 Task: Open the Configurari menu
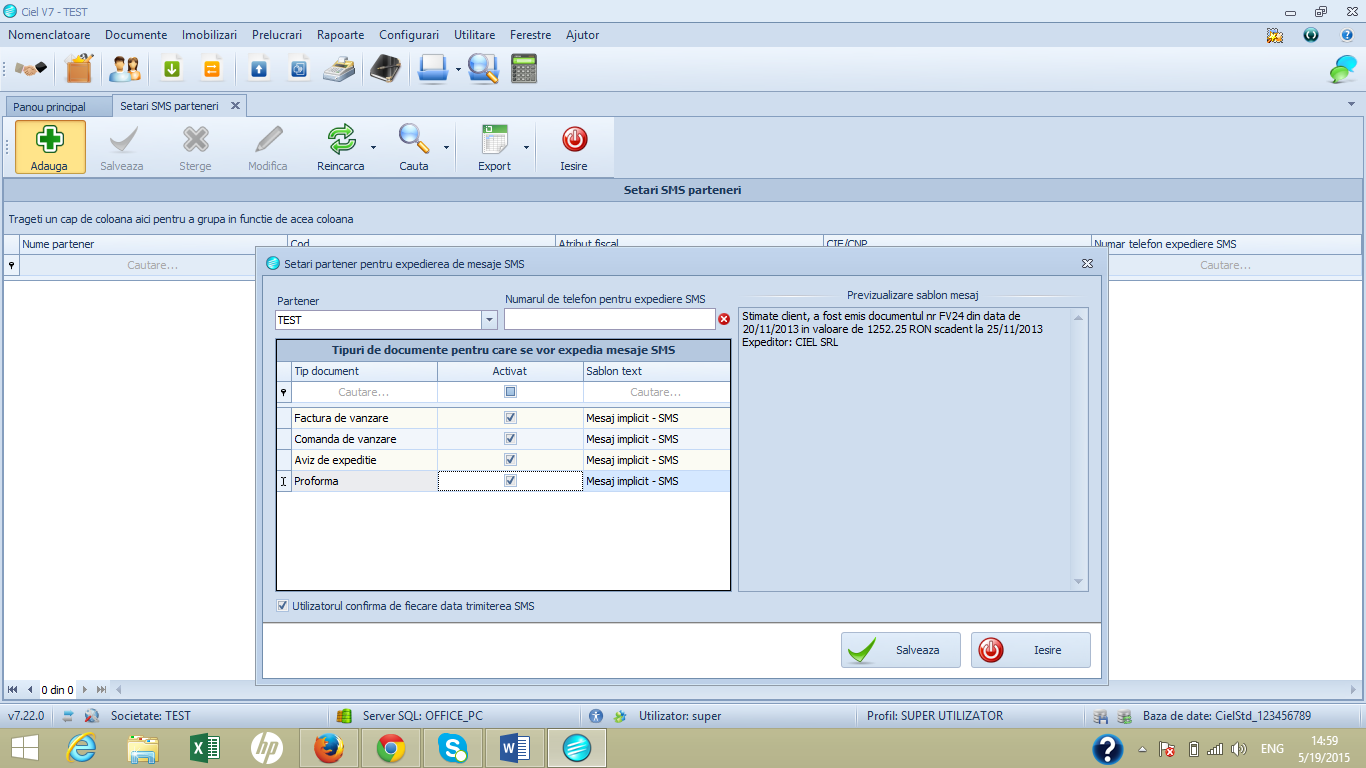coord(409,35)
